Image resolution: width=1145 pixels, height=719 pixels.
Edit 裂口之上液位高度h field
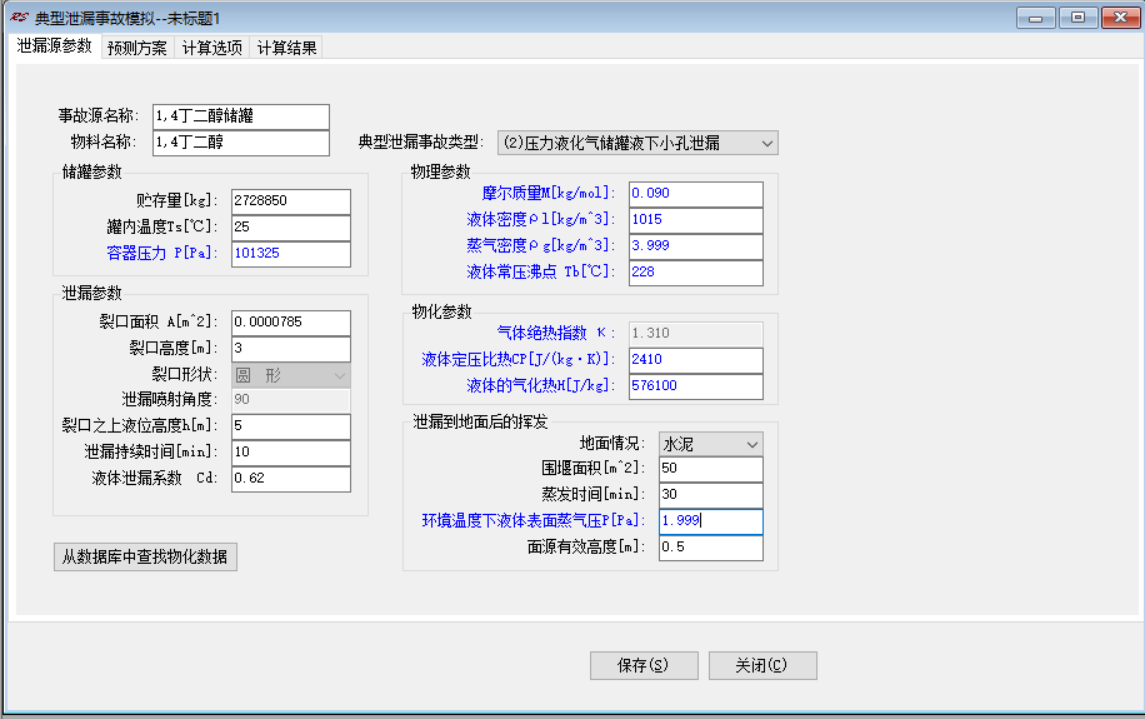pyautogui.click(x=291, y=426)
